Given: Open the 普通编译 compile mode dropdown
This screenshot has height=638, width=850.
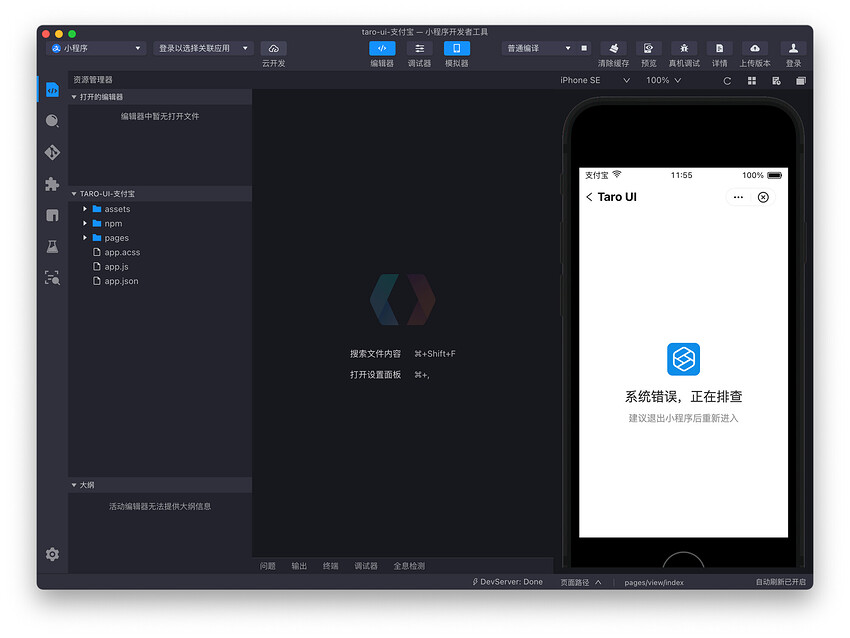Looking at the screenshot, I should pos(539,48).
